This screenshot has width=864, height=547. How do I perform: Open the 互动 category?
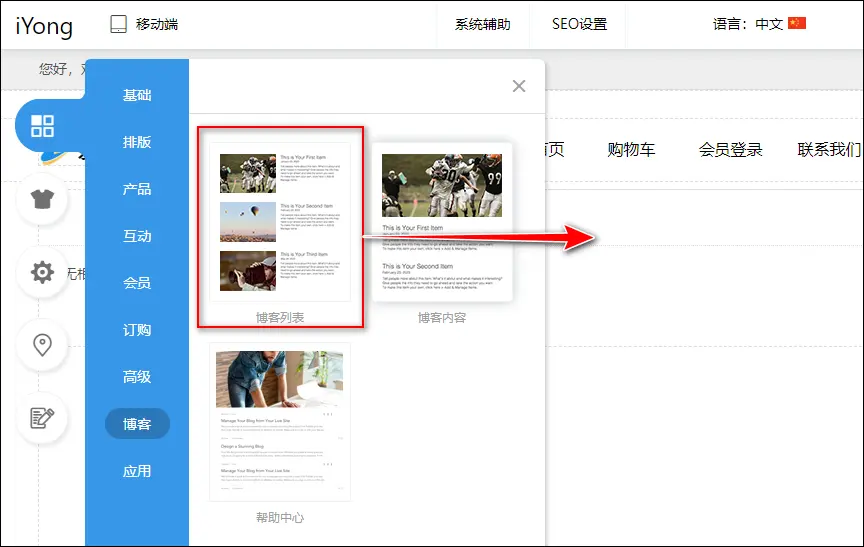137,236
